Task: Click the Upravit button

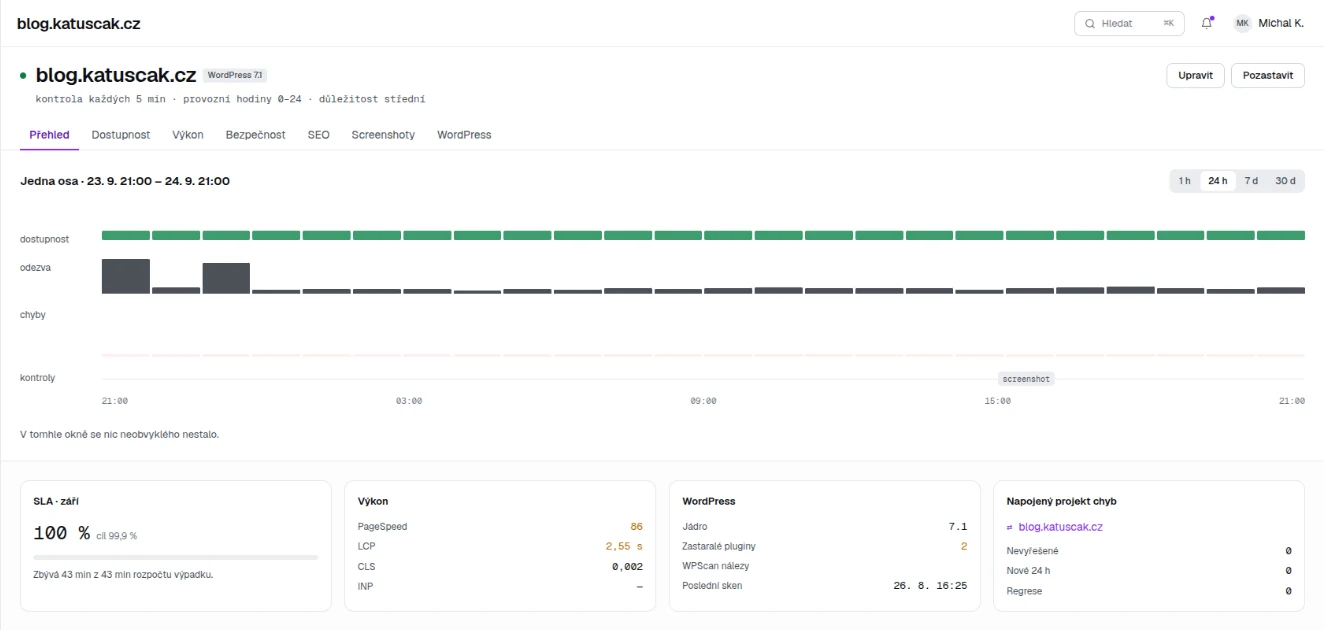Action: [x=1195, y=76]
